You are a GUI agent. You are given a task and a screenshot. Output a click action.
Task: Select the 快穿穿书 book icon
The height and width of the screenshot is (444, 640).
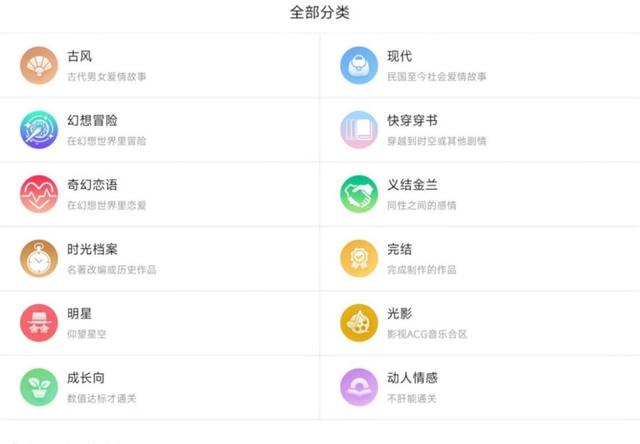pyautogui.click(x=359, y=130)
